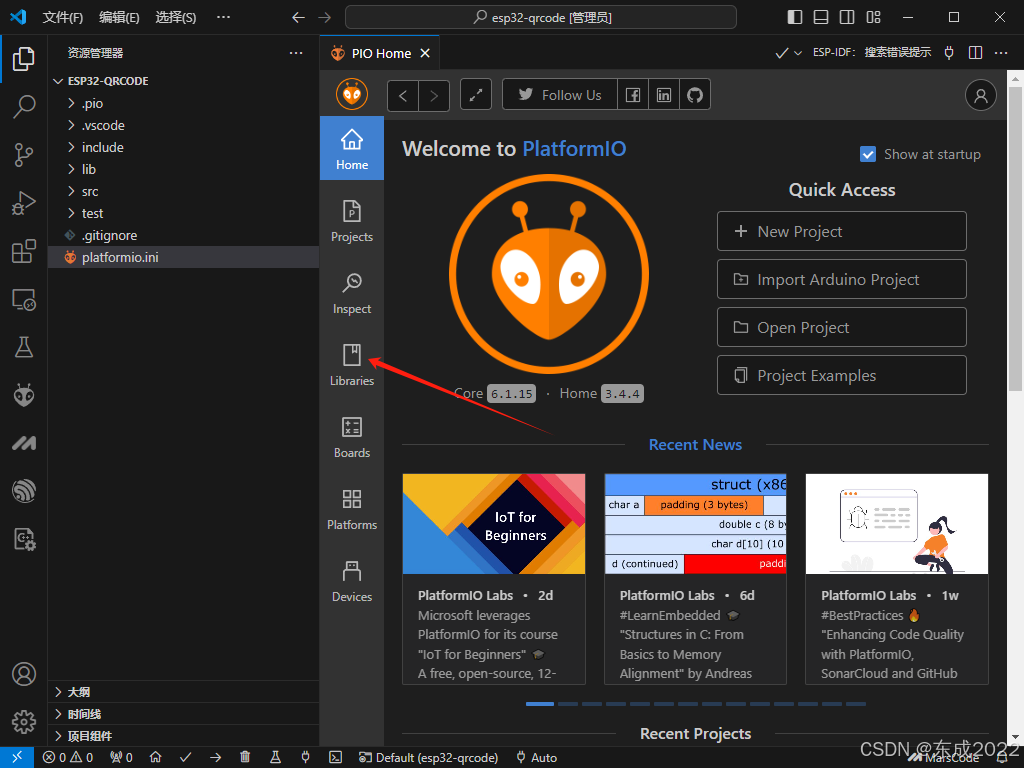Open the Explorer view in activity bar
The height and width of the screenshot is (768, 1024).
point(24,59)
